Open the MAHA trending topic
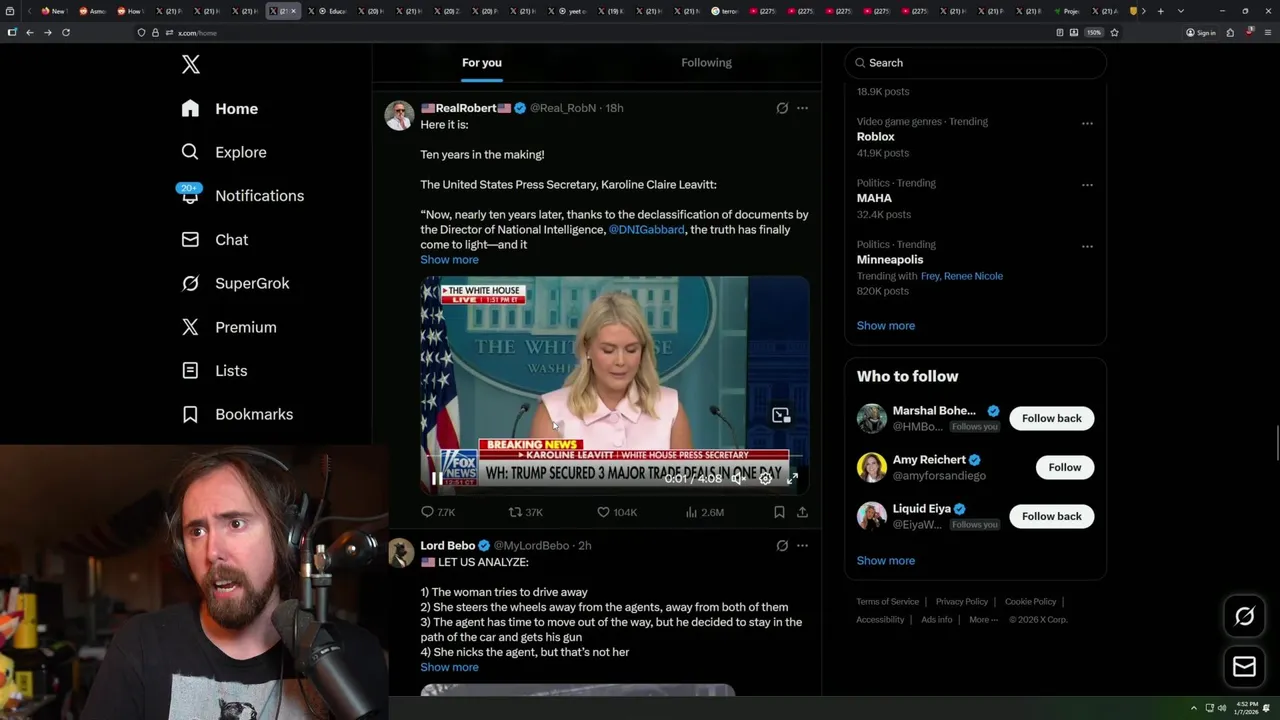 point(874,198)
